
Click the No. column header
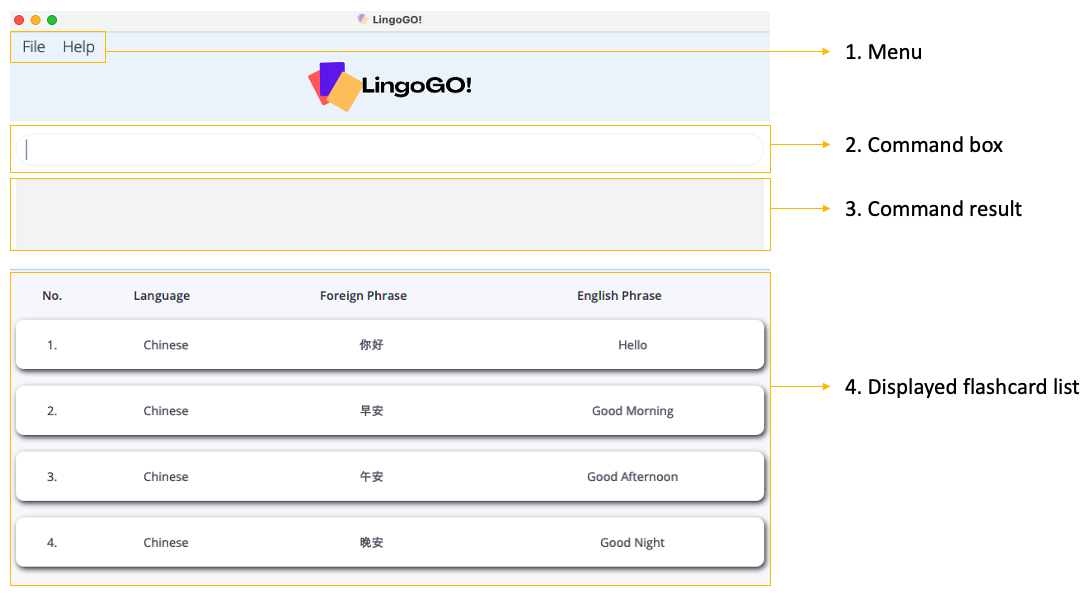[x=52, y=296]
